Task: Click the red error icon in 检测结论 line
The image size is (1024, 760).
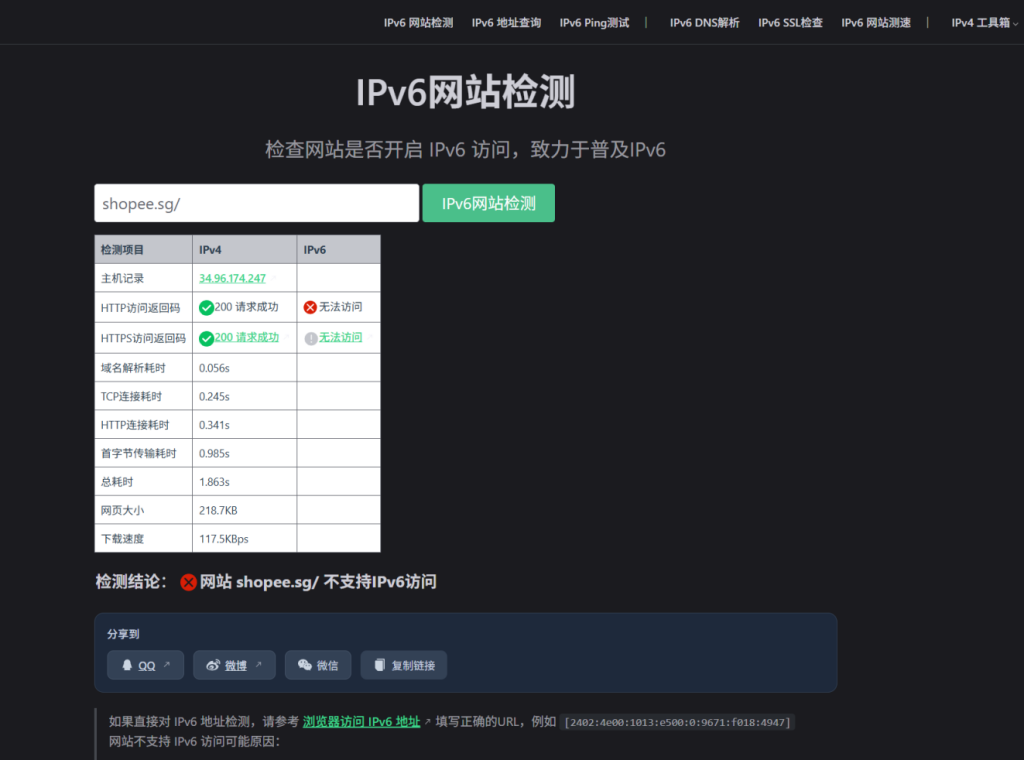Action: pyautogui.click(x=187, y=582)
